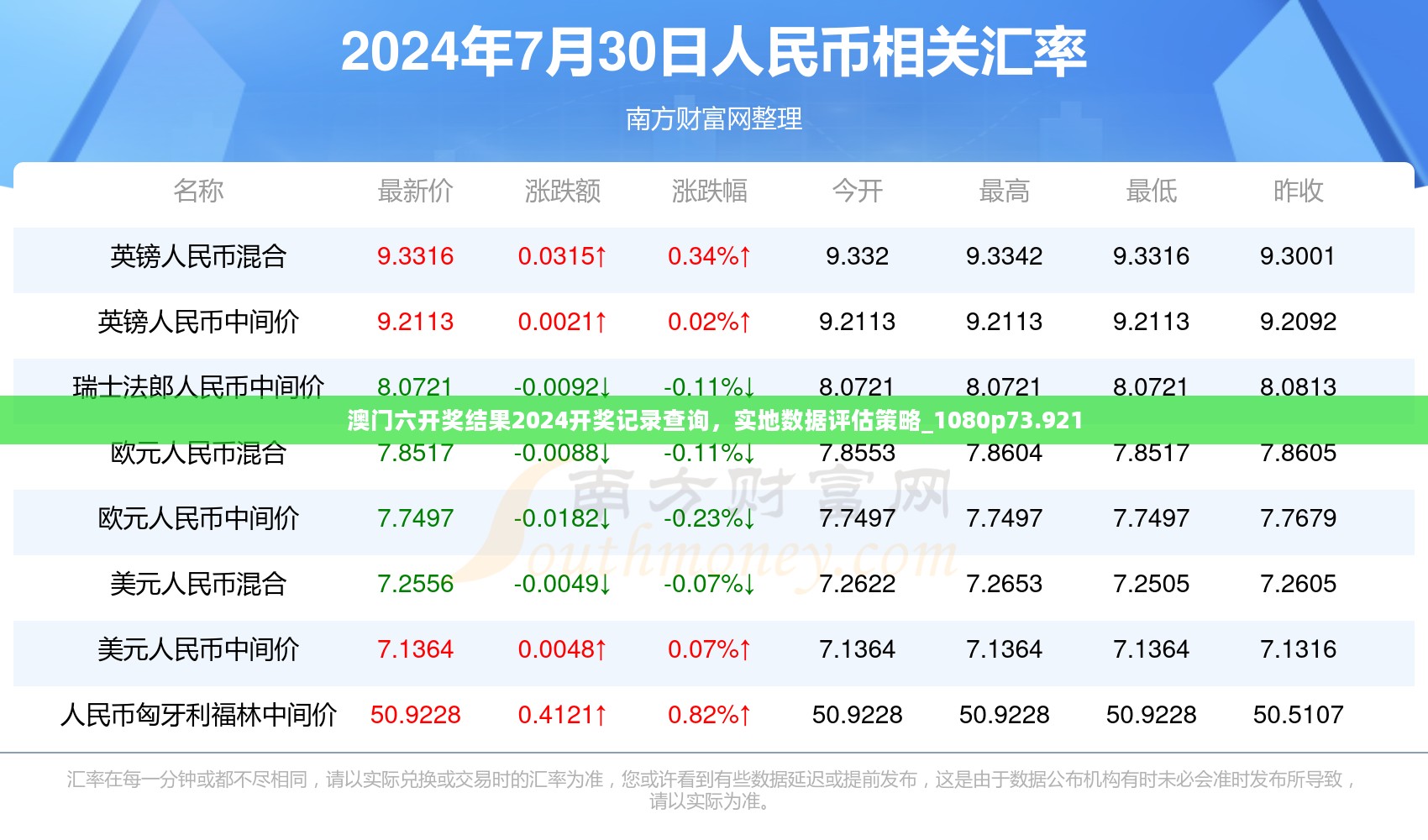Image resolution: width=1428 pixels, height=840 pixels.
Task: Click the previous close 8.0813
Action: point(1298,386)
